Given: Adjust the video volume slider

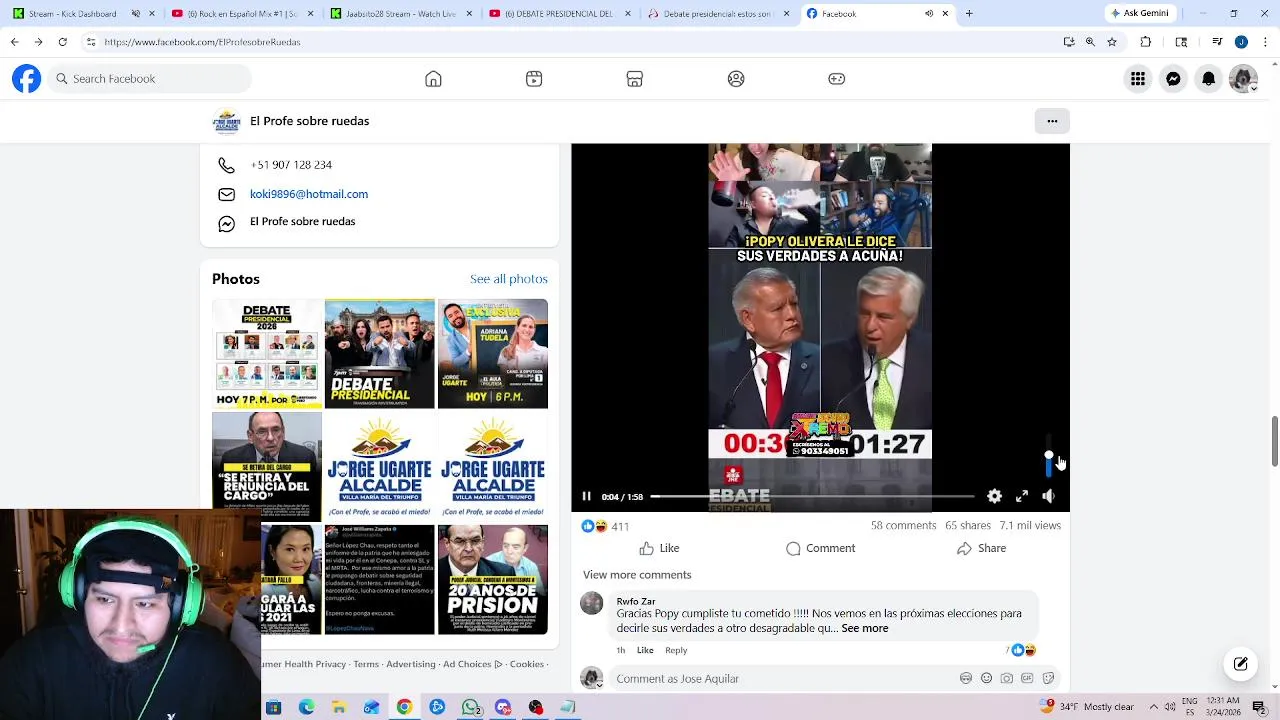Looking at the screenshot, I should (x=1048, y=456).
